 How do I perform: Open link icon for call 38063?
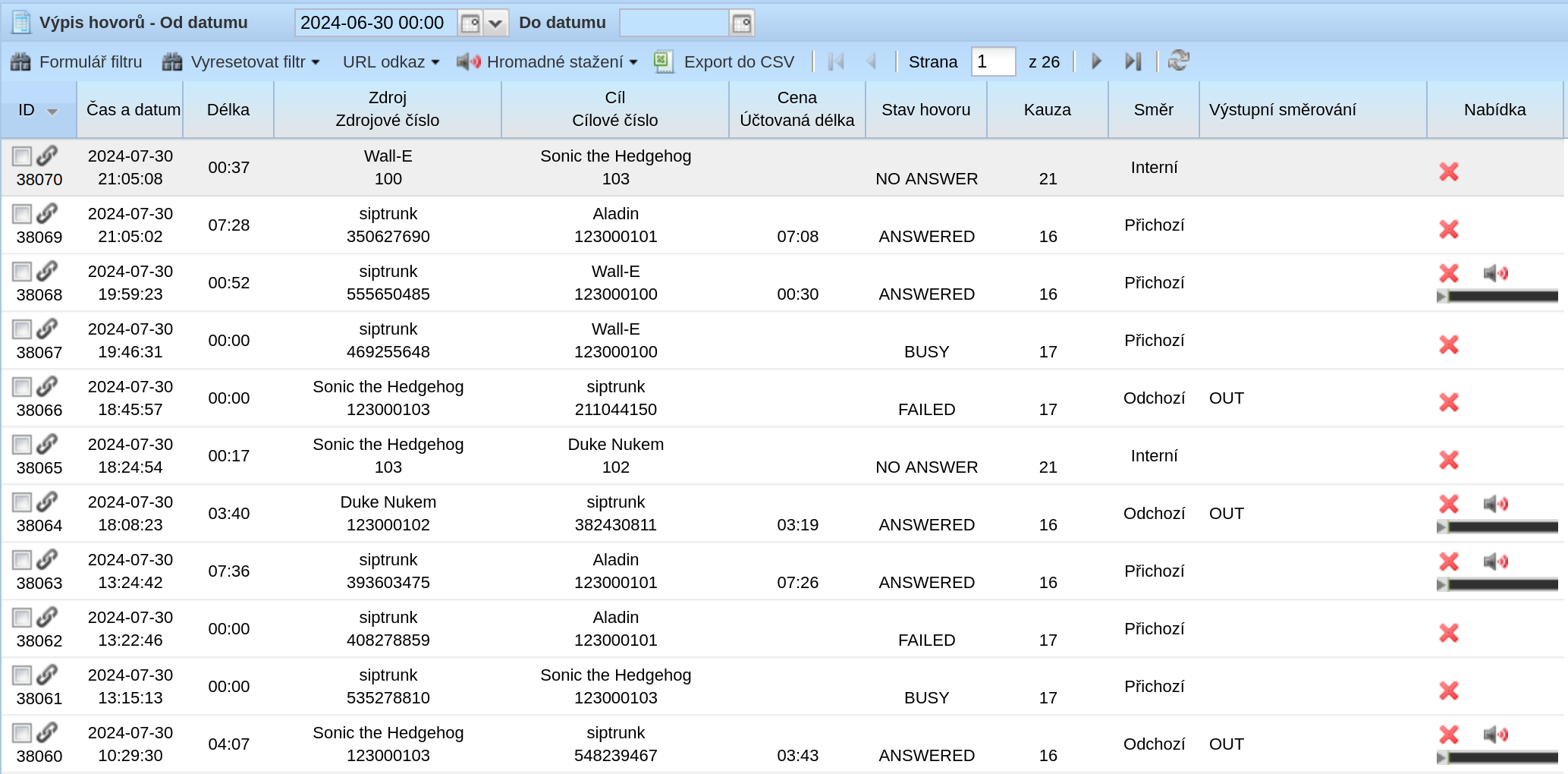click(x=47, y=559)
